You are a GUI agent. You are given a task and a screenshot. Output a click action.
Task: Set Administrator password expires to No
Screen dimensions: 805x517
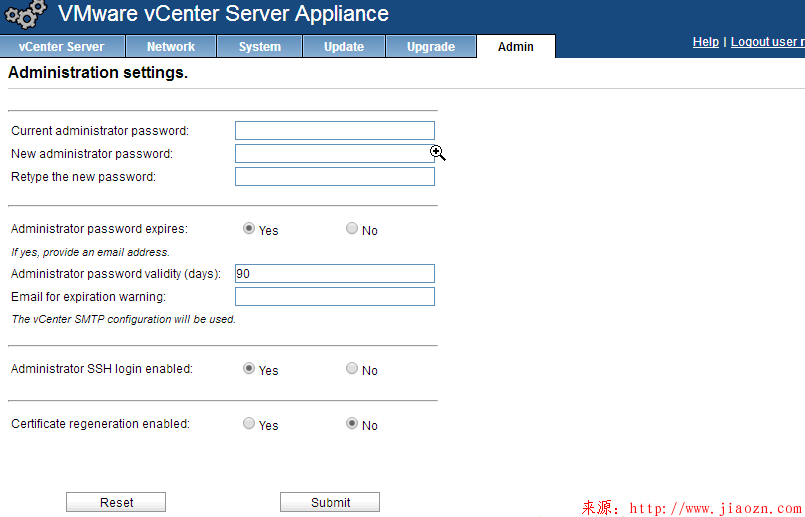point(352,229)
